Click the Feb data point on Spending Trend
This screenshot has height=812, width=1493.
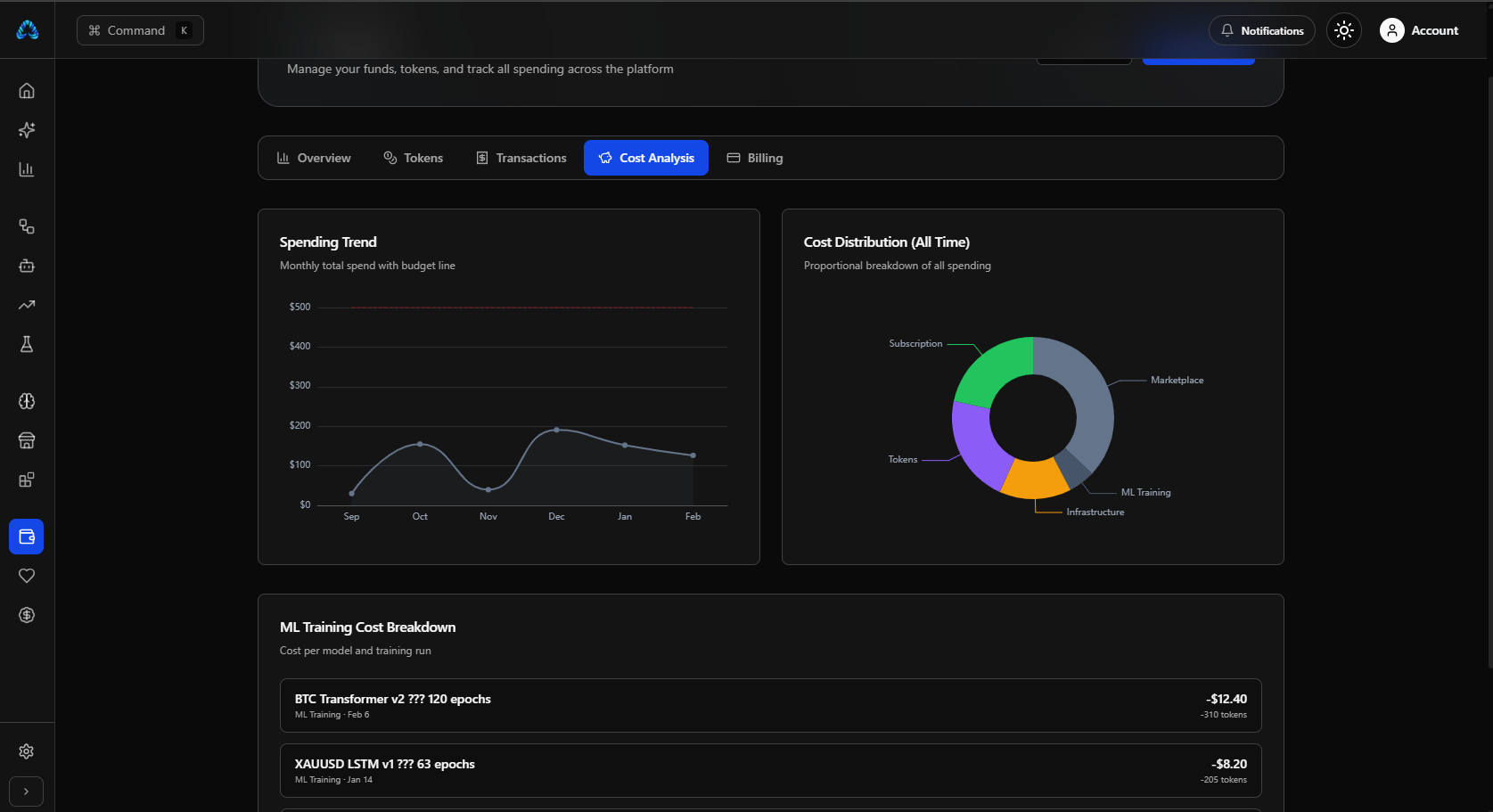tap(693, 455)
